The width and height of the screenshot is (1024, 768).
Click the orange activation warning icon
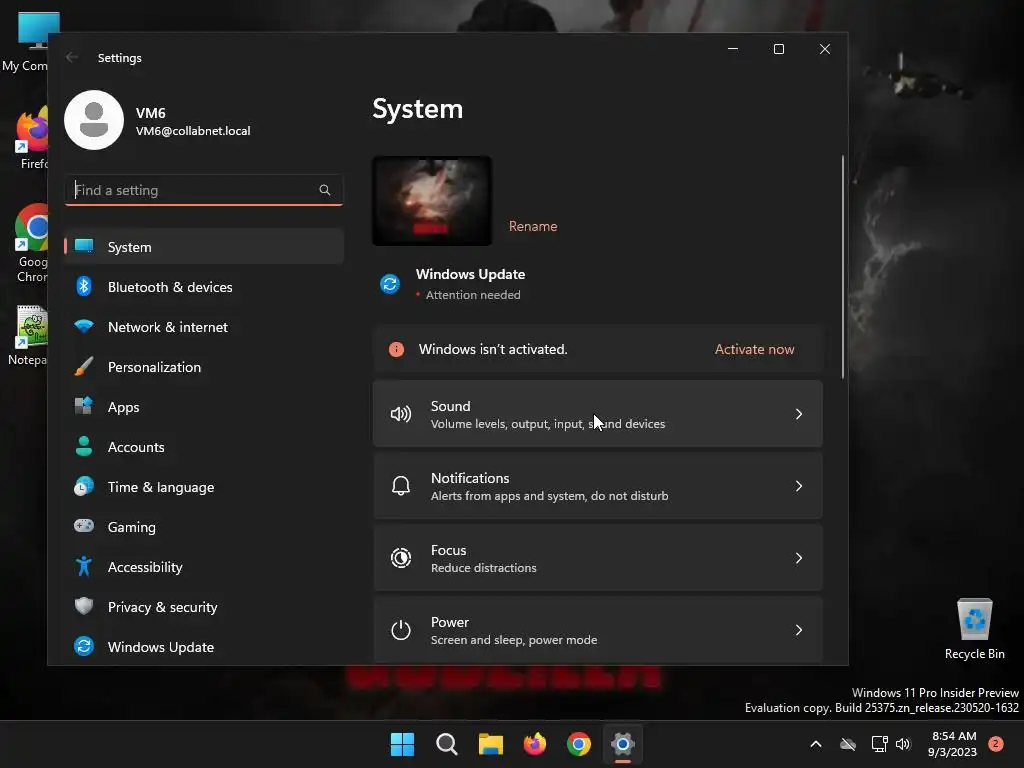(396, 349)
